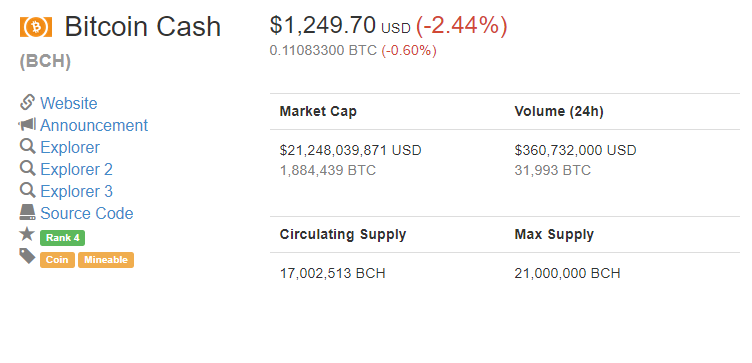The image size is (752, 363).
Task: Click the chain link icon beside Website
Action: pyautogui.click(x=27, y=103)
